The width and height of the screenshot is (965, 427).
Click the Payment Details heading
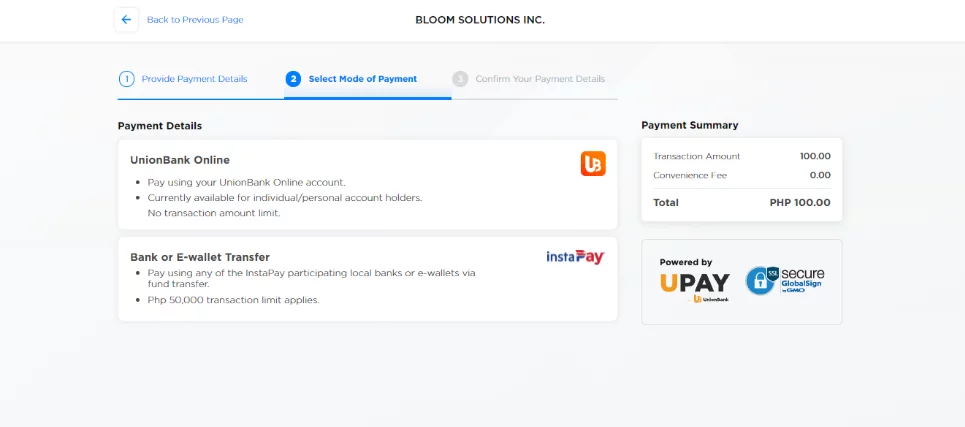(x=160, y=126)
